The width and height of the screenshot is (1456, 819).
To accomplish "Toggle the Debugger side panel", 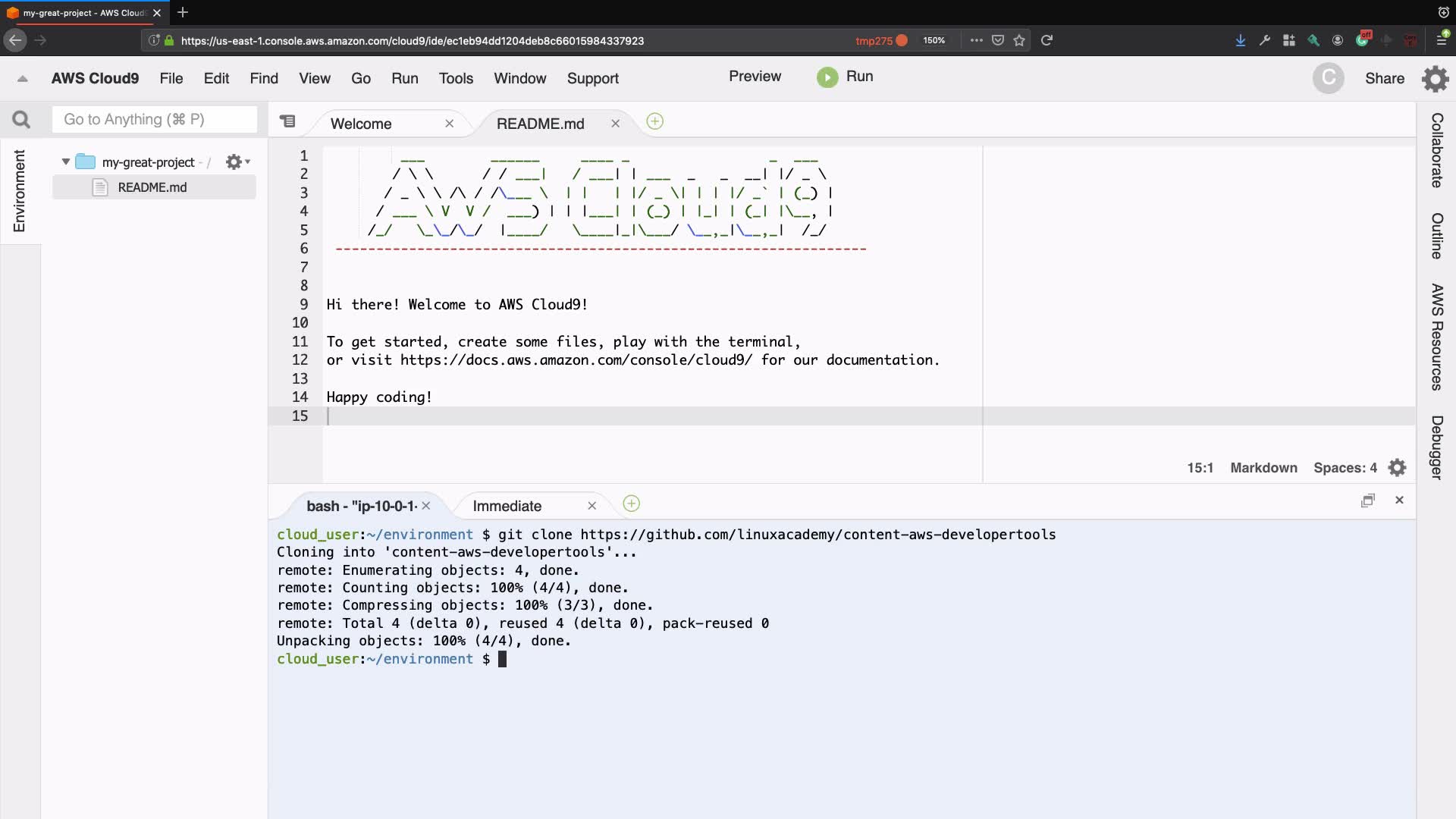I will click(1436, 447).
